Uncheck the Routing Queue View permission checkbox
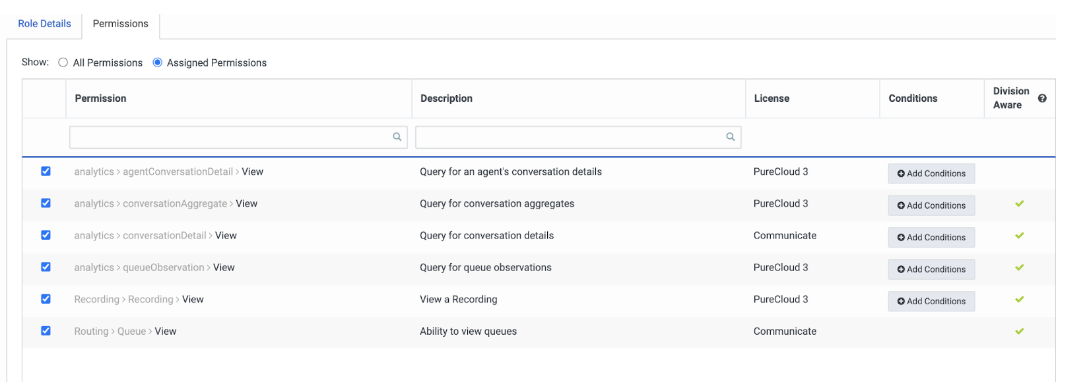1068x390 pixels. (46, 331)
